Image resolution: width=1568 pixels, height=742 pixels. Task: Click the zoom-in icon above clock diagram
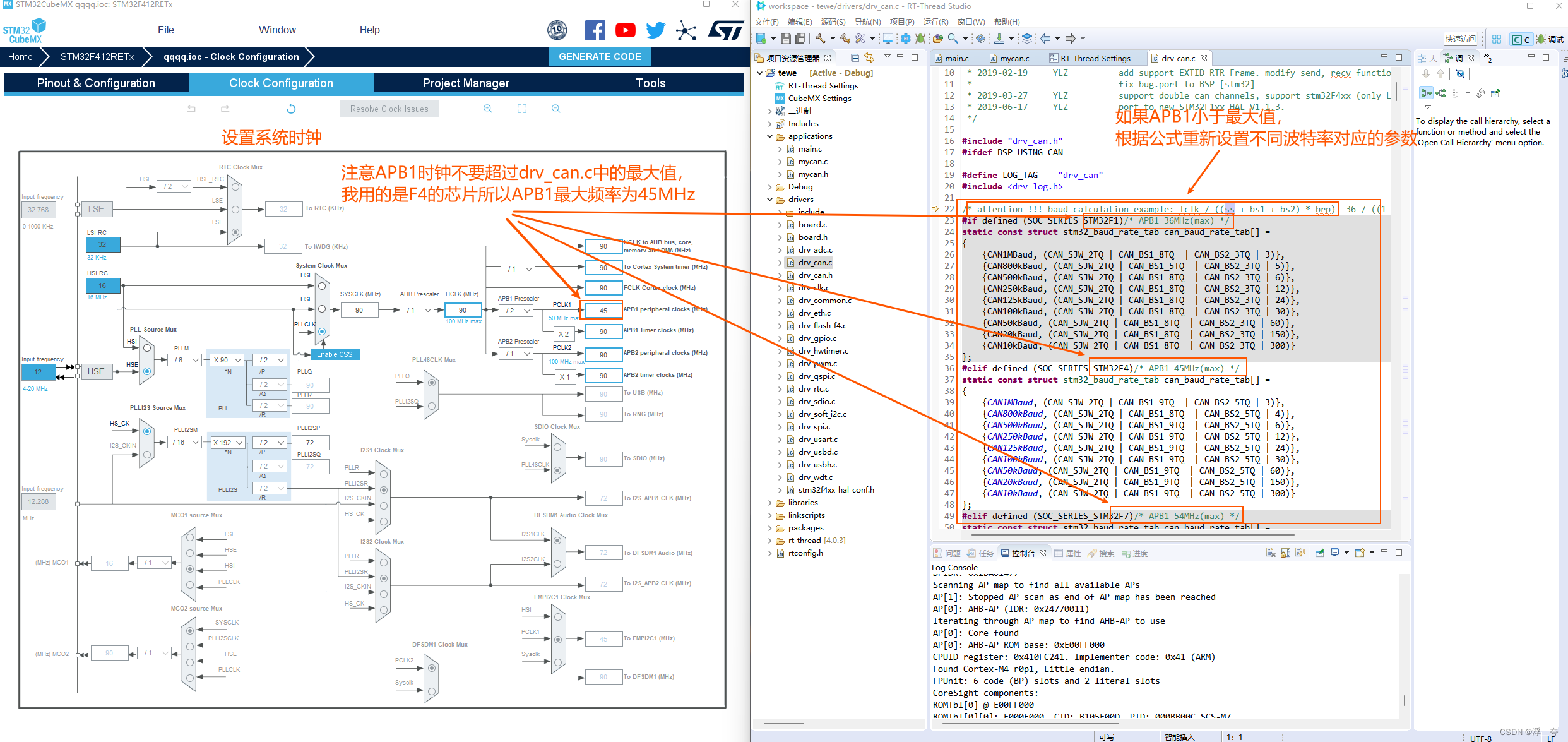pyautogui.click(x=487, y=109)
